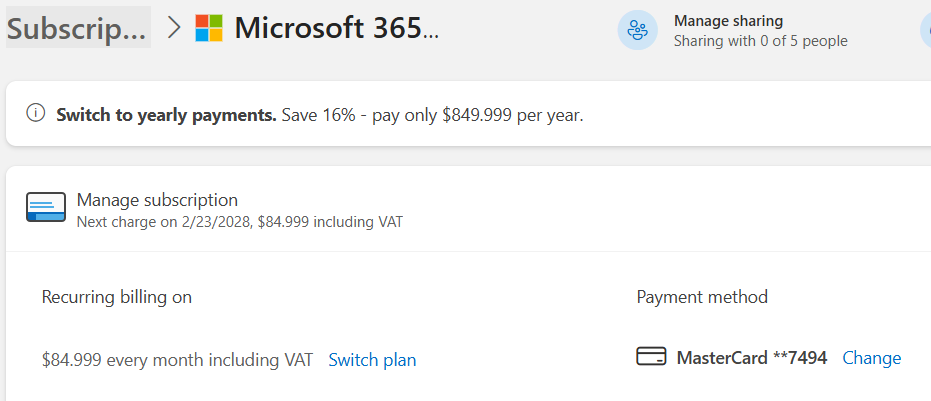The width and height of the screenshot is (931, 401).
Task: Click the info circle icon in banner
Action: tap(36, 113)
